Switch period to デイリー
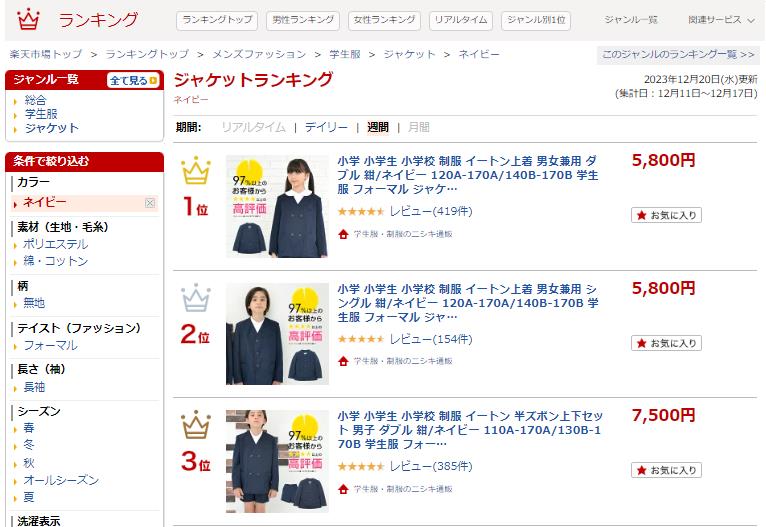The height and width of the screenshot is (527, 766). [x=326, y=127]
